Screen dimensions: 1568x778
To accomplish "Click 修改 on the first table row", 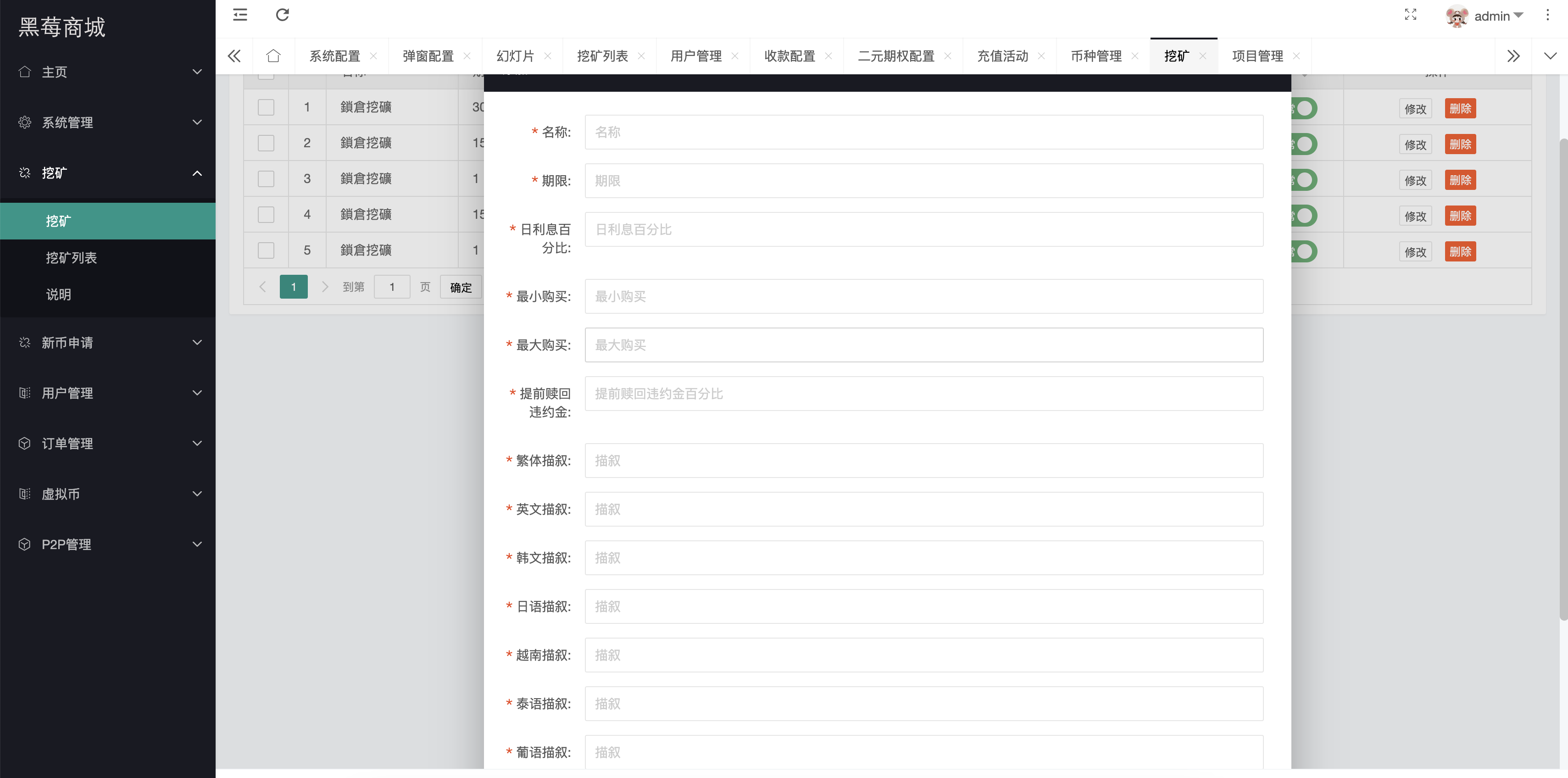I will (x=1415, y=108).
